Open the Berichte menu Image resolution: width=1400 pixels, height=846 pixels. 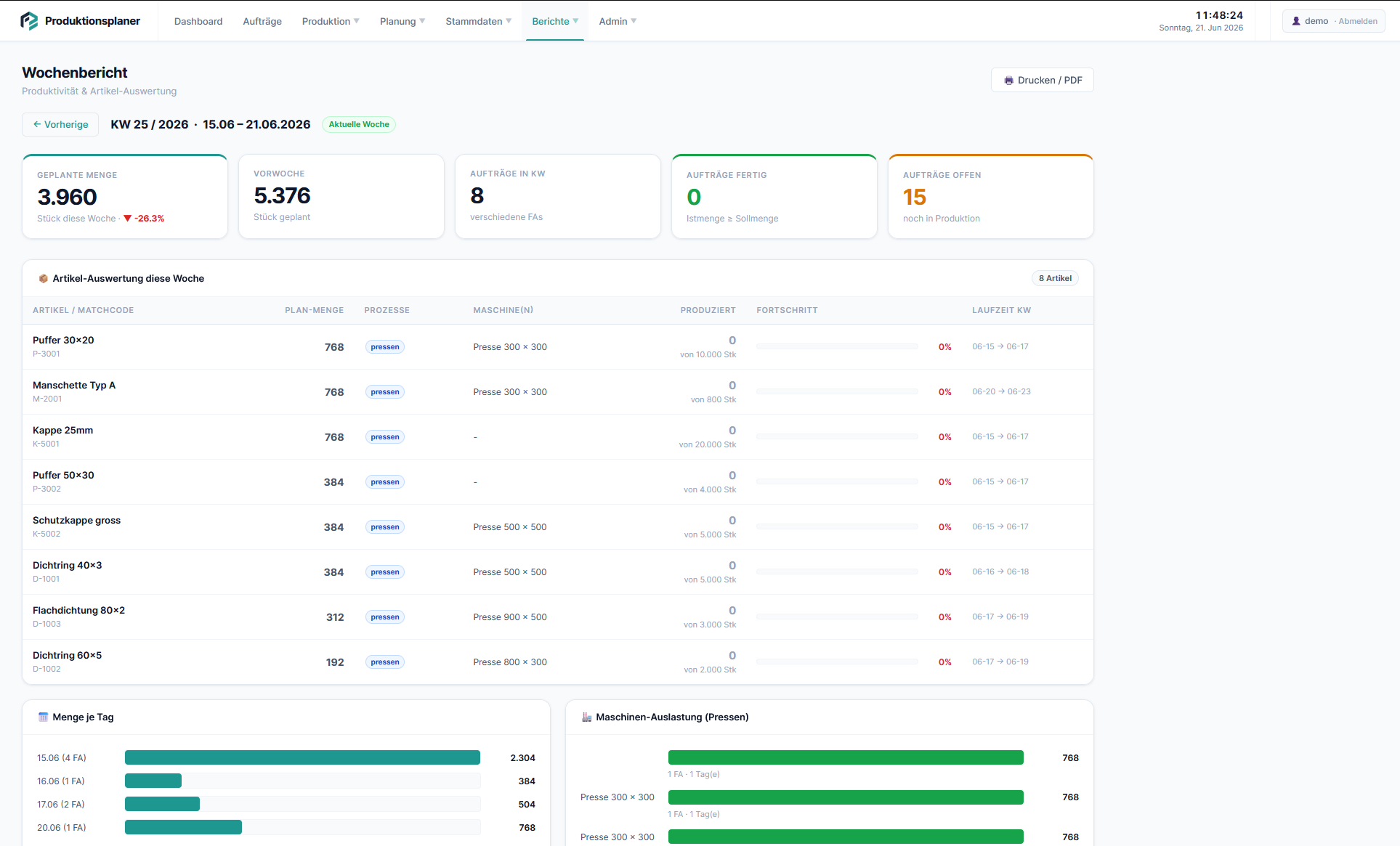(x=555, y=21)
